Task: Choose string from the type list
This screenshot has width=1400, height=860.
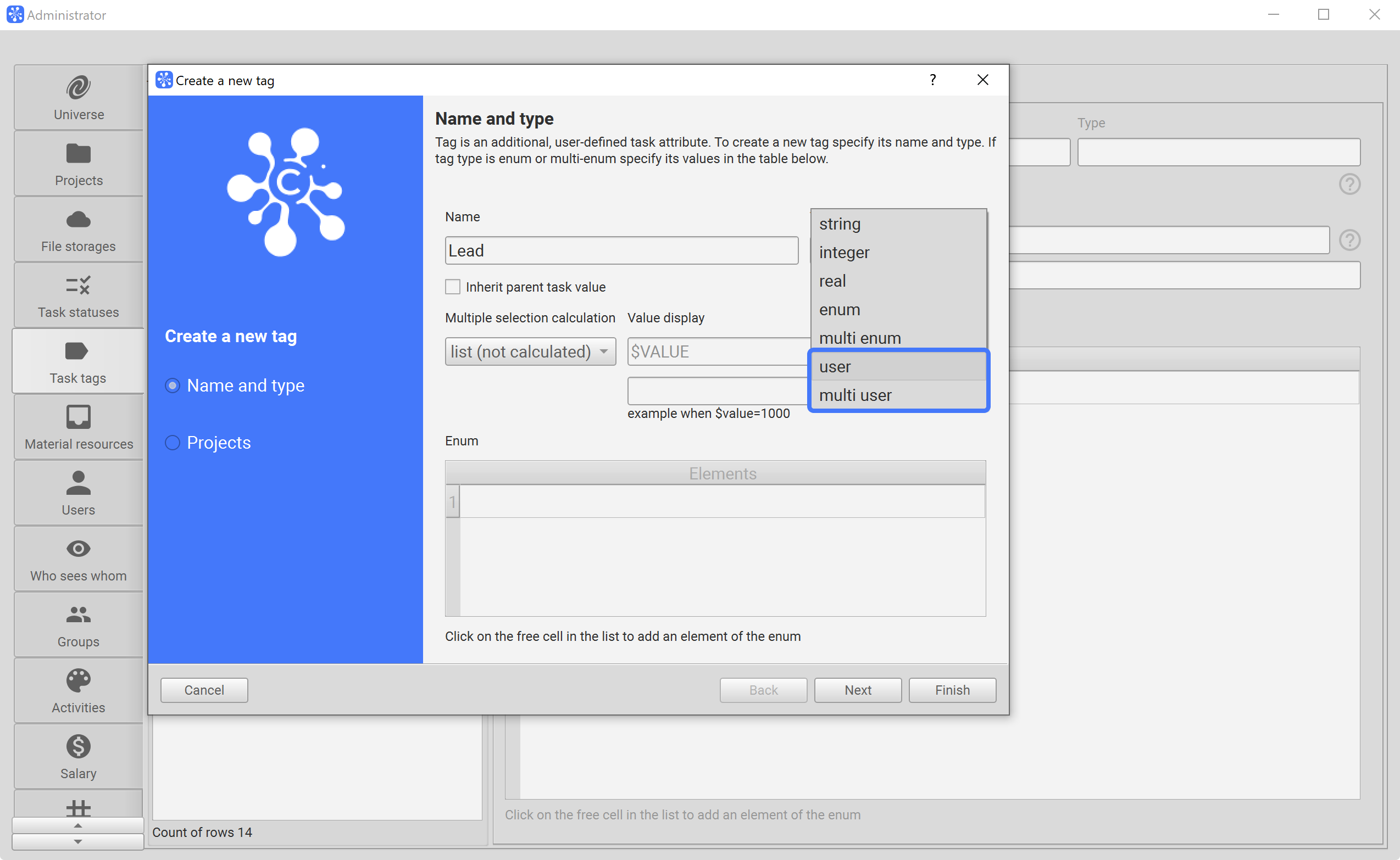Action: click(x=898, y=224)
